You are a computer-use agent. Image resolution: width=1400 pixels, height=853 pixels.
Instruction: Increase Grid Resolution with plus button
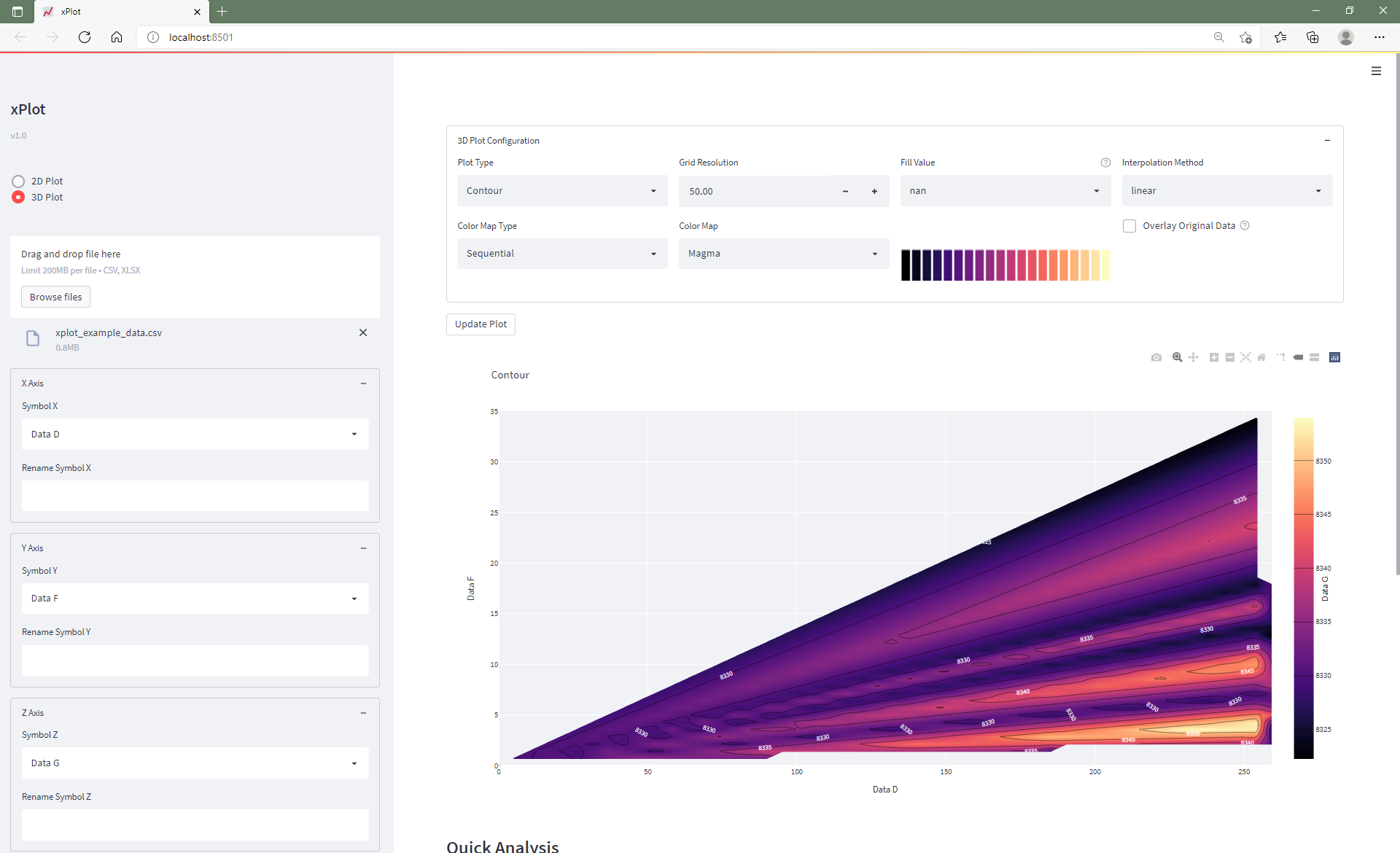click(874, 191)
